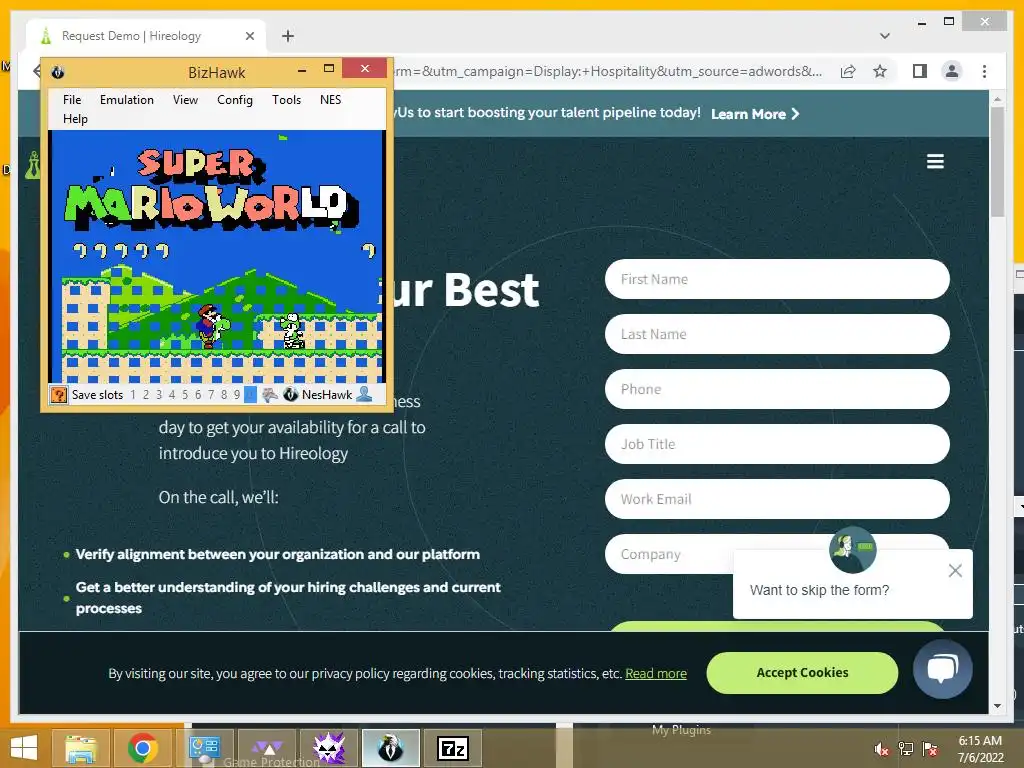Viewport: 1024px width, 768px height.
Task: Expand Chrome tab search dropdown arrow
Action: pos(885,36)
